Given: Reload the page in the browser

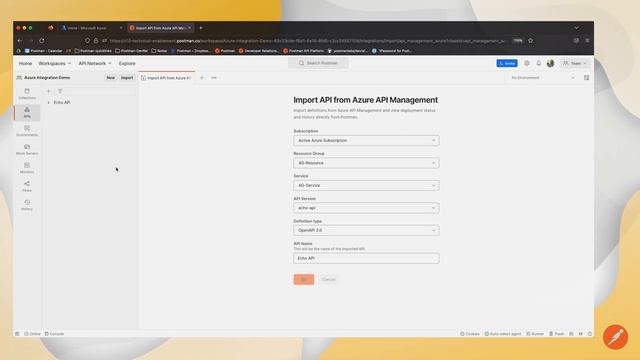Looking at the screenshot, I should [x=42, y=40].
